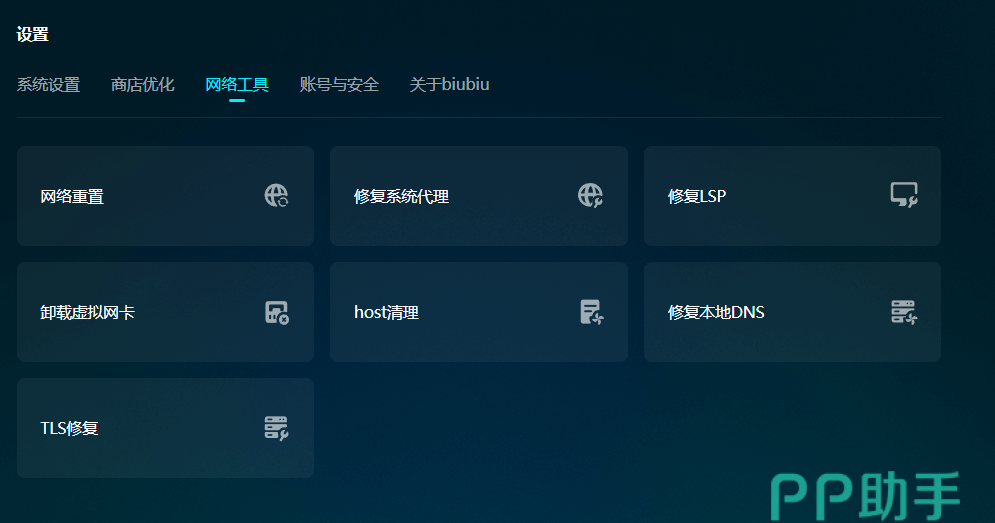Click the 设置 page heading
The height and width of the screenshot is (523, 995).
click(32, 35)
